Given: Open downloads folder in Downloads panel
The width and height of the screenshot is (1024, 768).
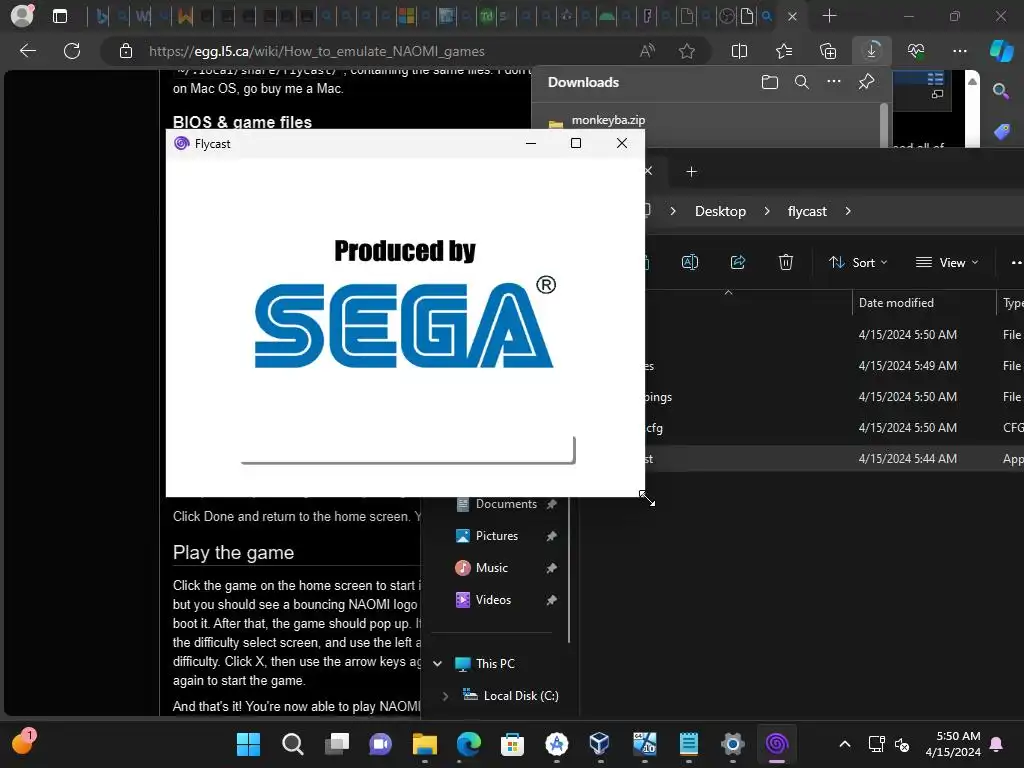Looking at the screenshot, I should pyautogui.click(x=769, y=82).
